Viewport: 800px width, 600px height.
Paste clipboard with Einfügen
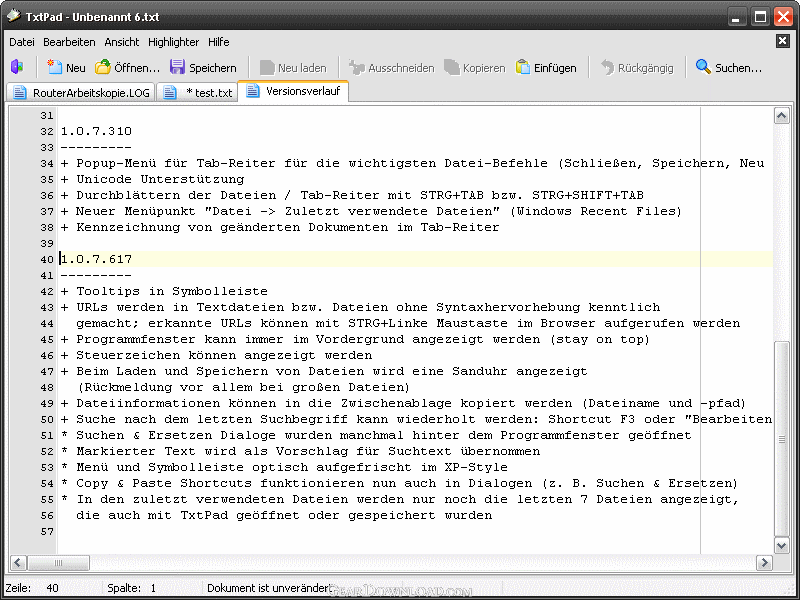[x=546, y=67]
